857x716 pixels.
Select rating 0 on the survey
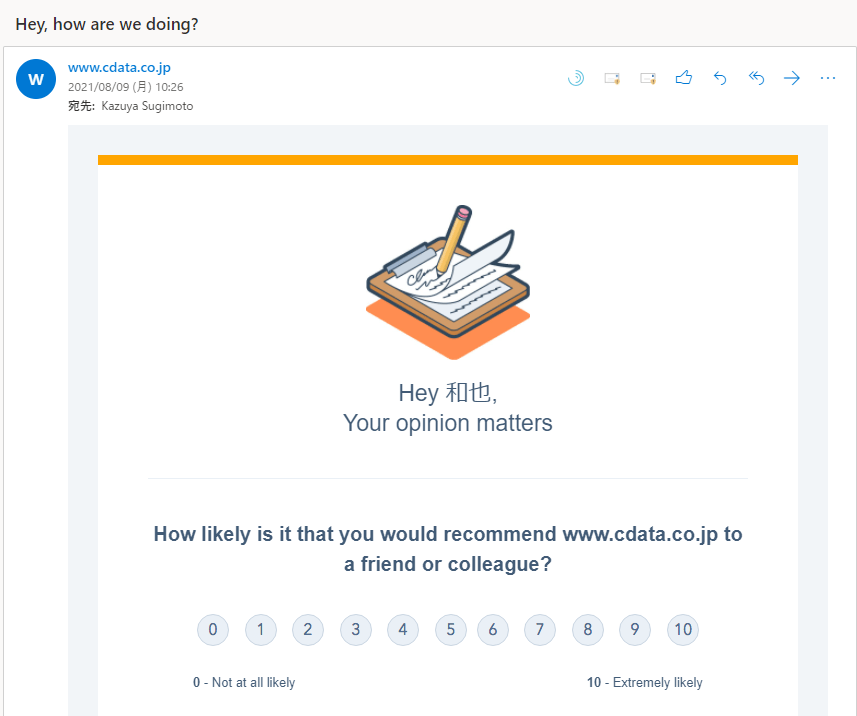tap(213, 630)
